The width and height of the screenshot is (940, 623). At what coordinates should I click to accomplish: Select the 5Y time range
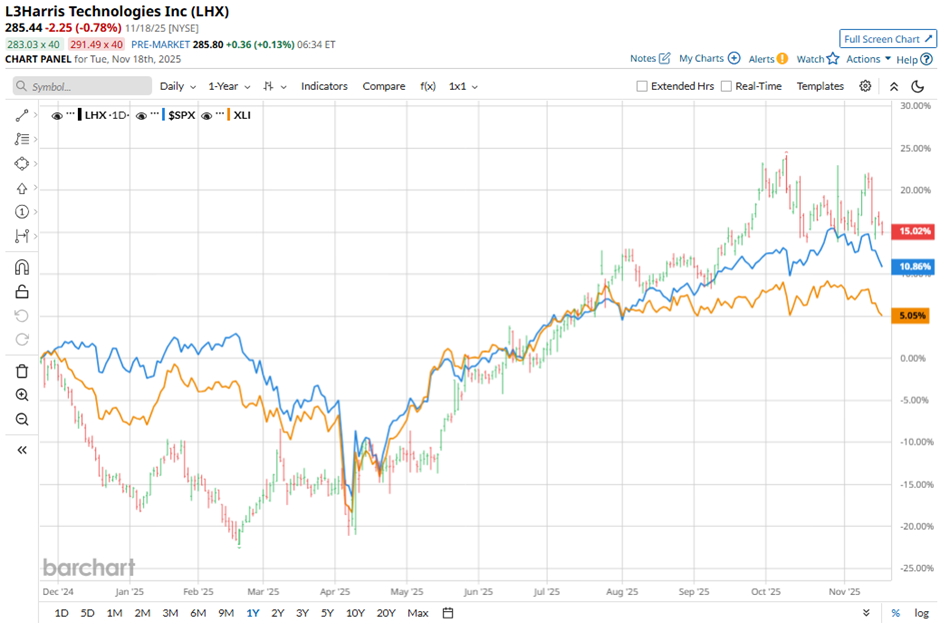(x=327, y=613)
